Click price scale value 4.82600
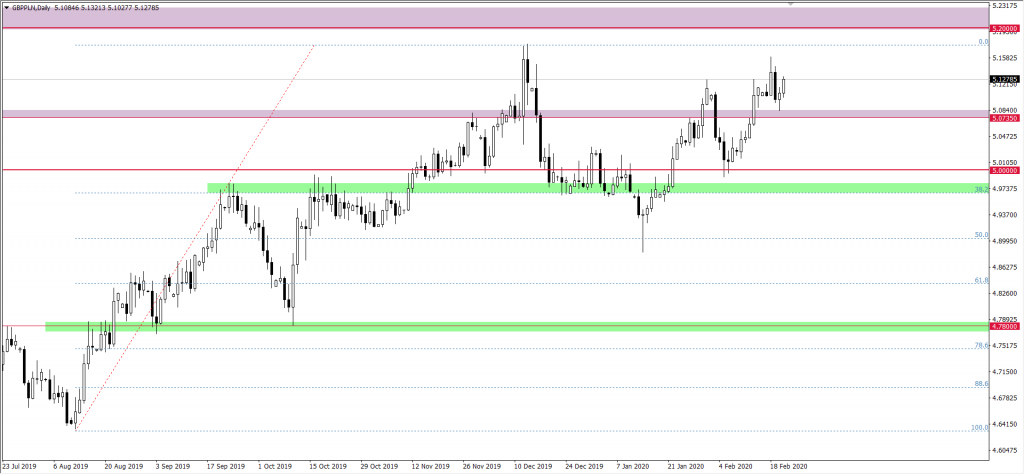 pos(1005,293)
